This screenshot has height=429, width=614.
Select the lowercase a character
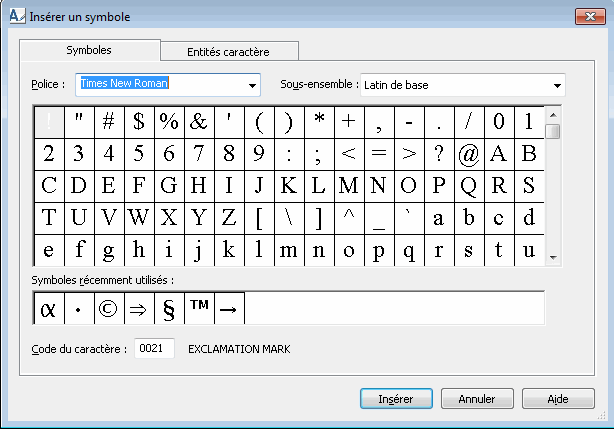pyautogui.click(x=439, y=218)
